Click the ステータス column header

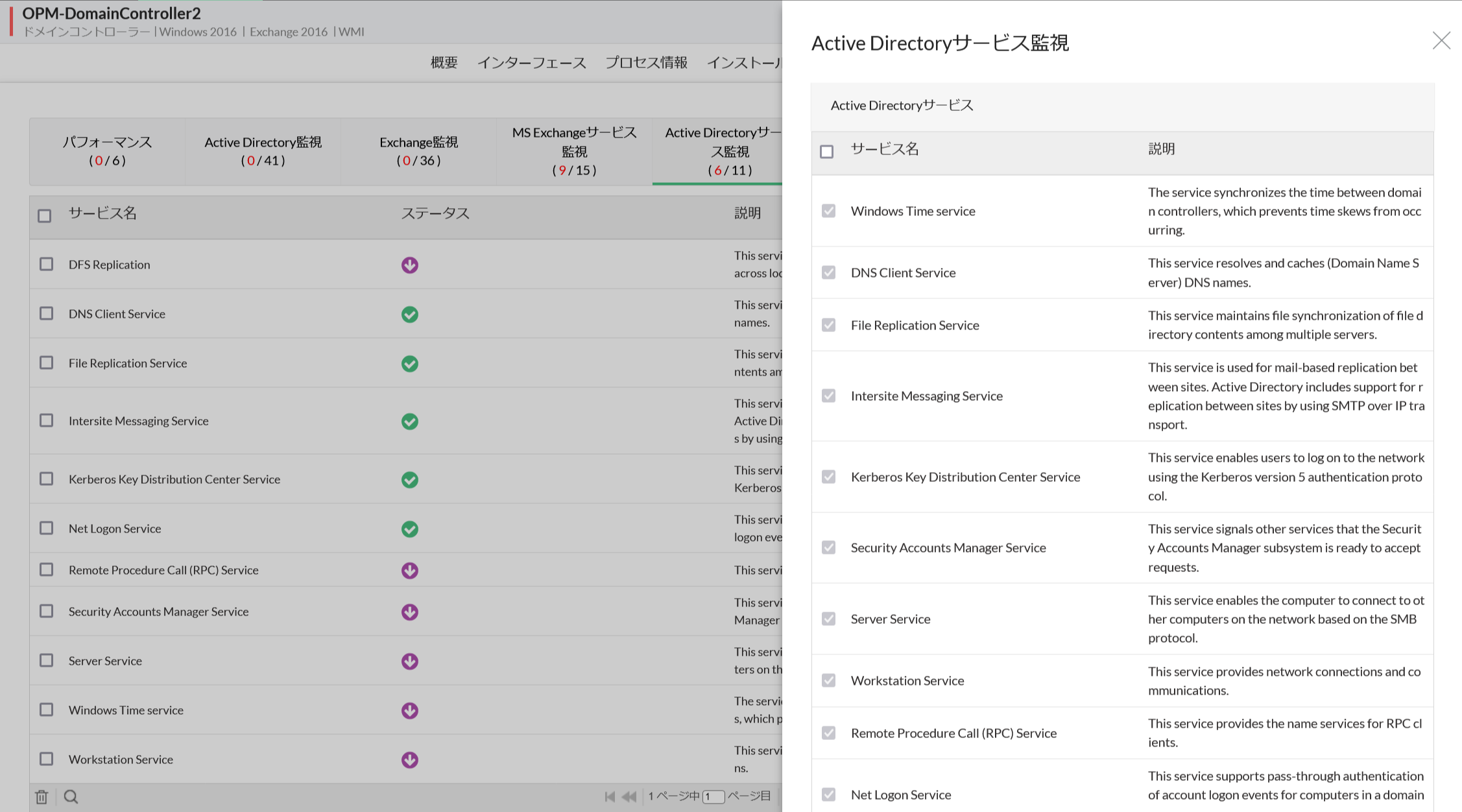click(x=435, y=213)
